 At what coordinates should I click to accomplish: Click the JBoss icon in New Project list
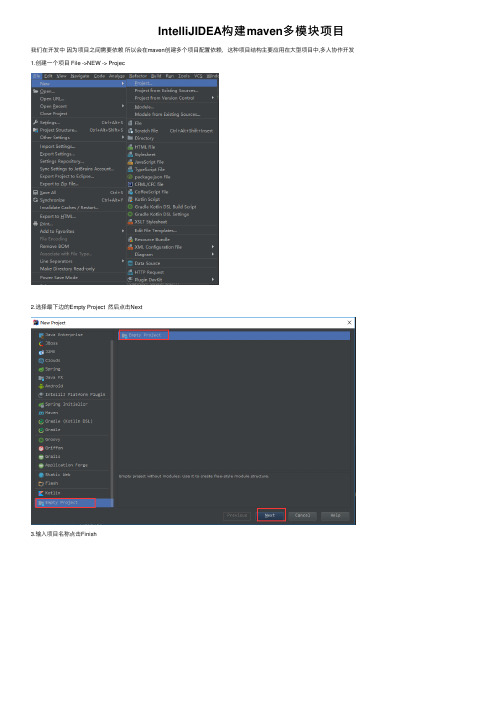tap(41, 343)
